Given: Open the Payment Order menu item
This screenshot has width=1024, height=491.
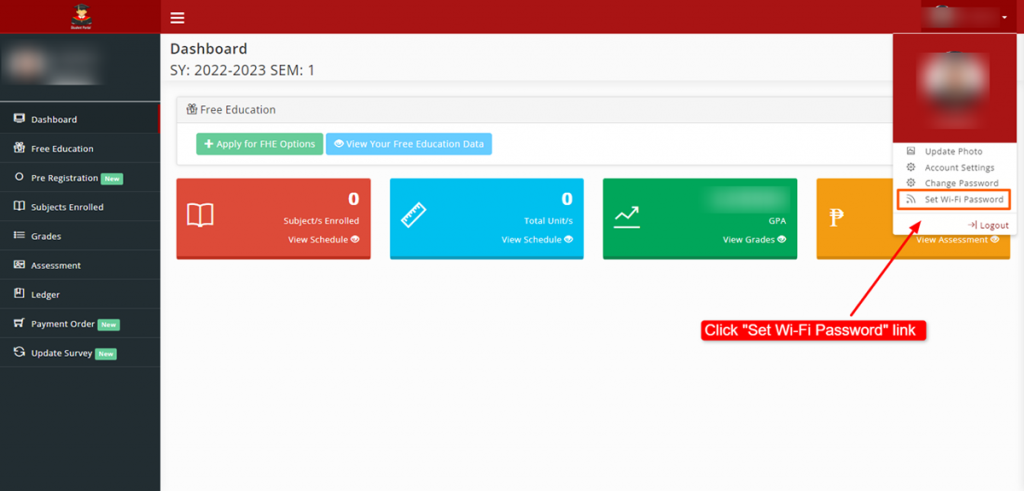Looking at the screenshot, I should pos(62,324).
